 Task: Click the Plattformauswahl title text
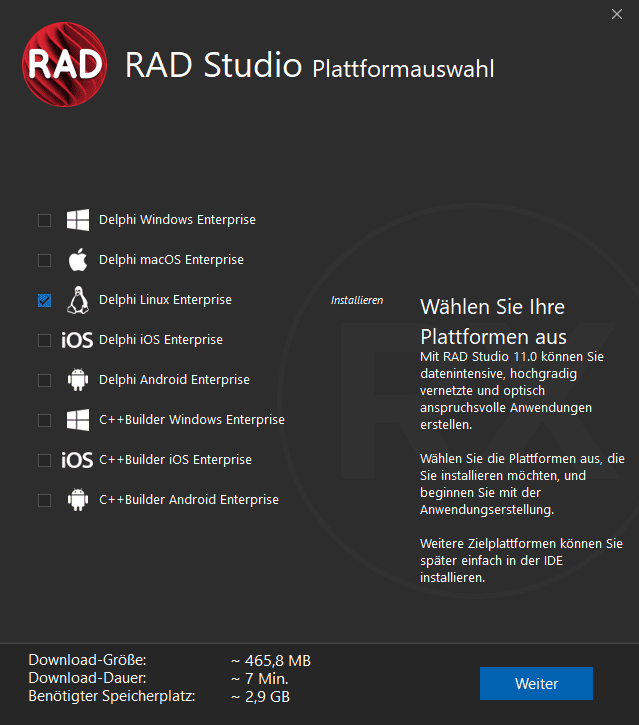(403, 69)
